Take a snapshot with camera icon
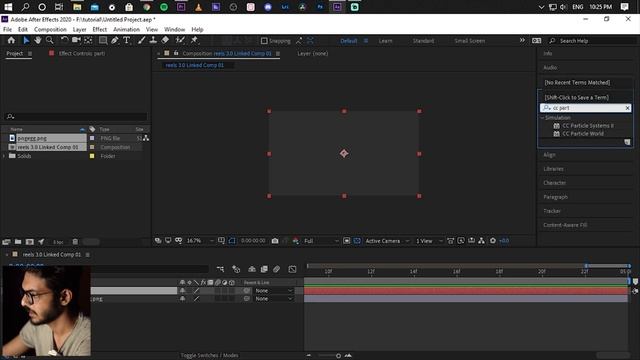 click(x=275, y=241)
